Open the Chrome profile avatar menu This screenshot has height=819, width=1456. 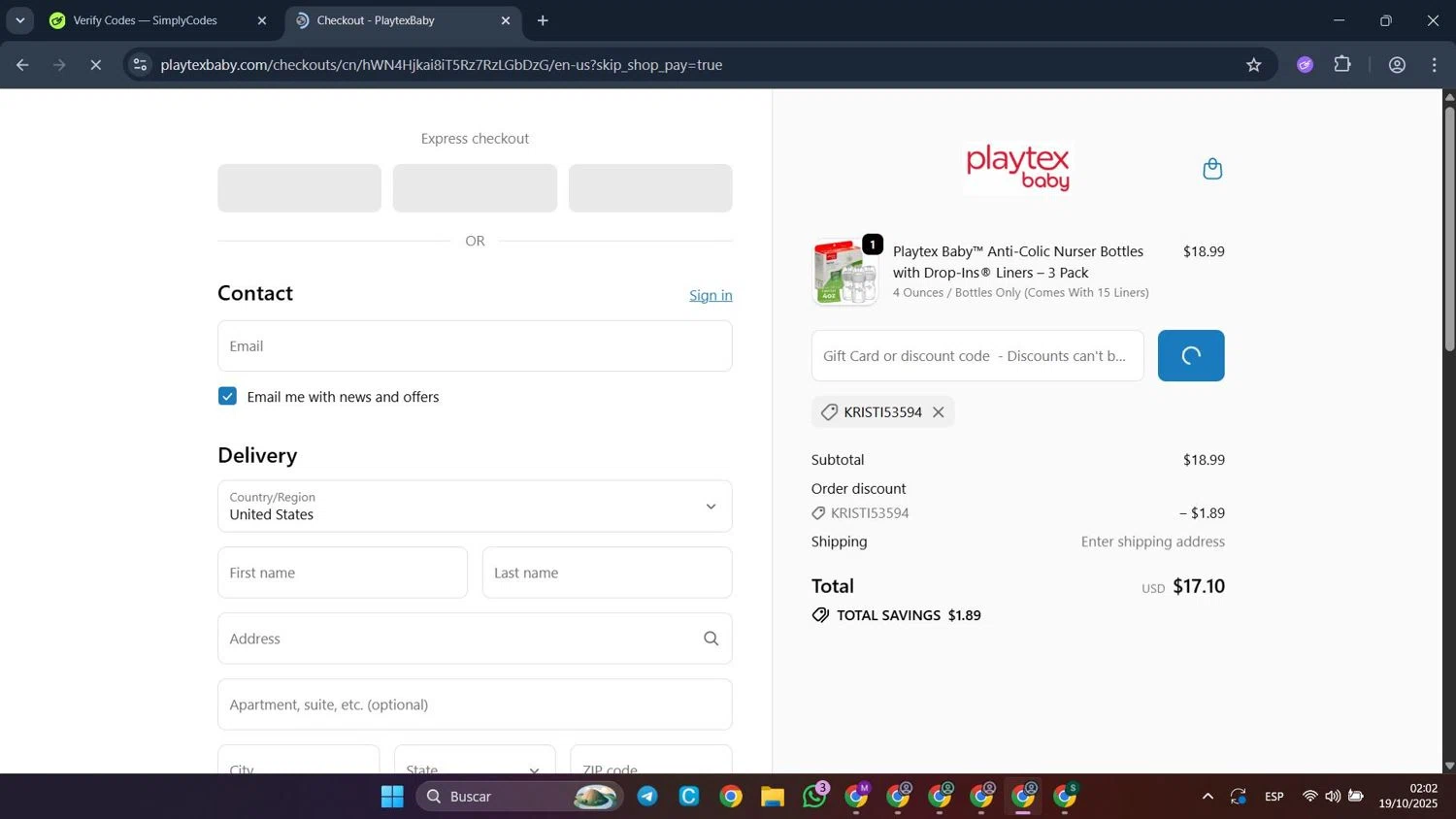pyautogui.click(x=1397, y=65)
